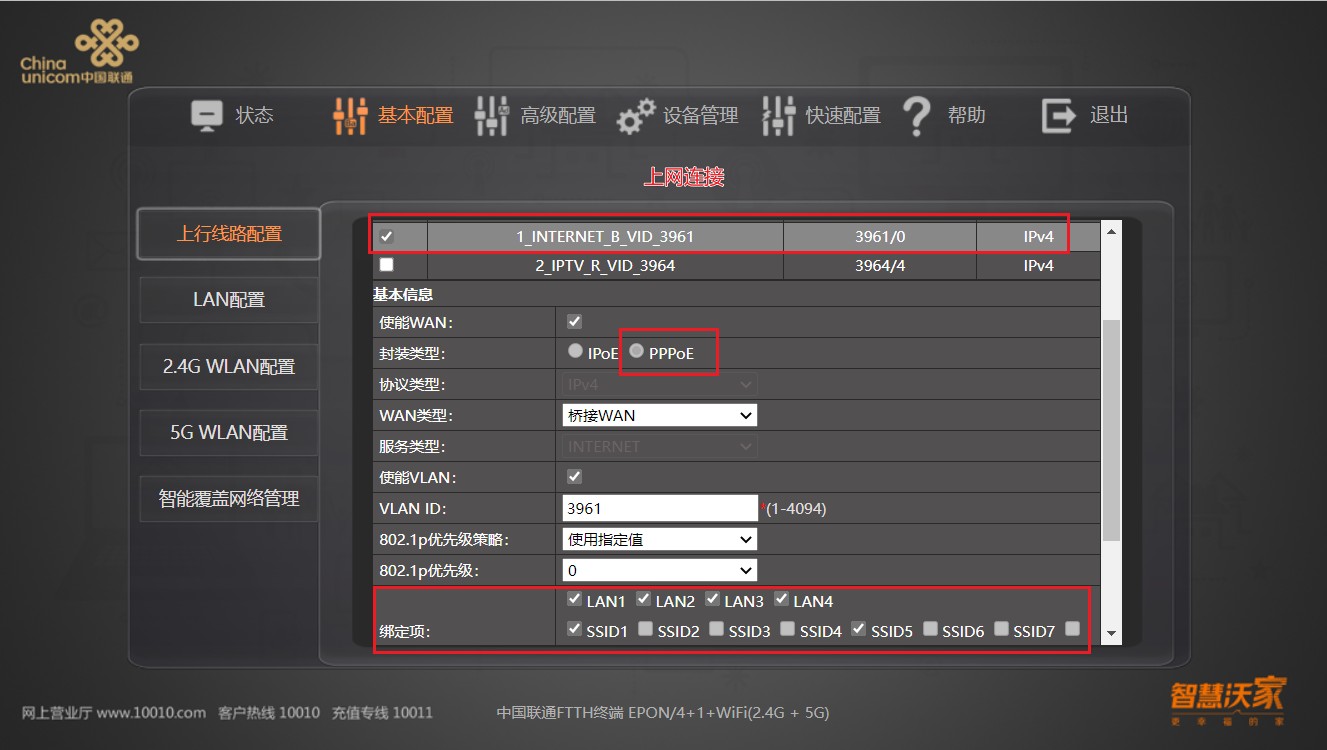Viewport: 1327px width, 750px height.
Task: Select the 2_IPTV_R_VID_3964 connection row
Action: (x=604, y=265)
